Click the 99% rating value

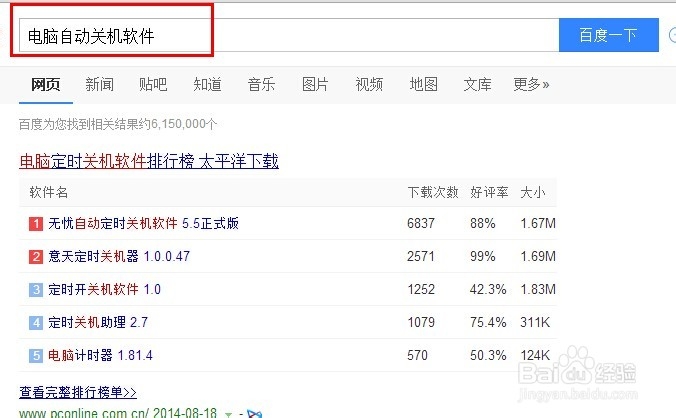click(482, 256)
